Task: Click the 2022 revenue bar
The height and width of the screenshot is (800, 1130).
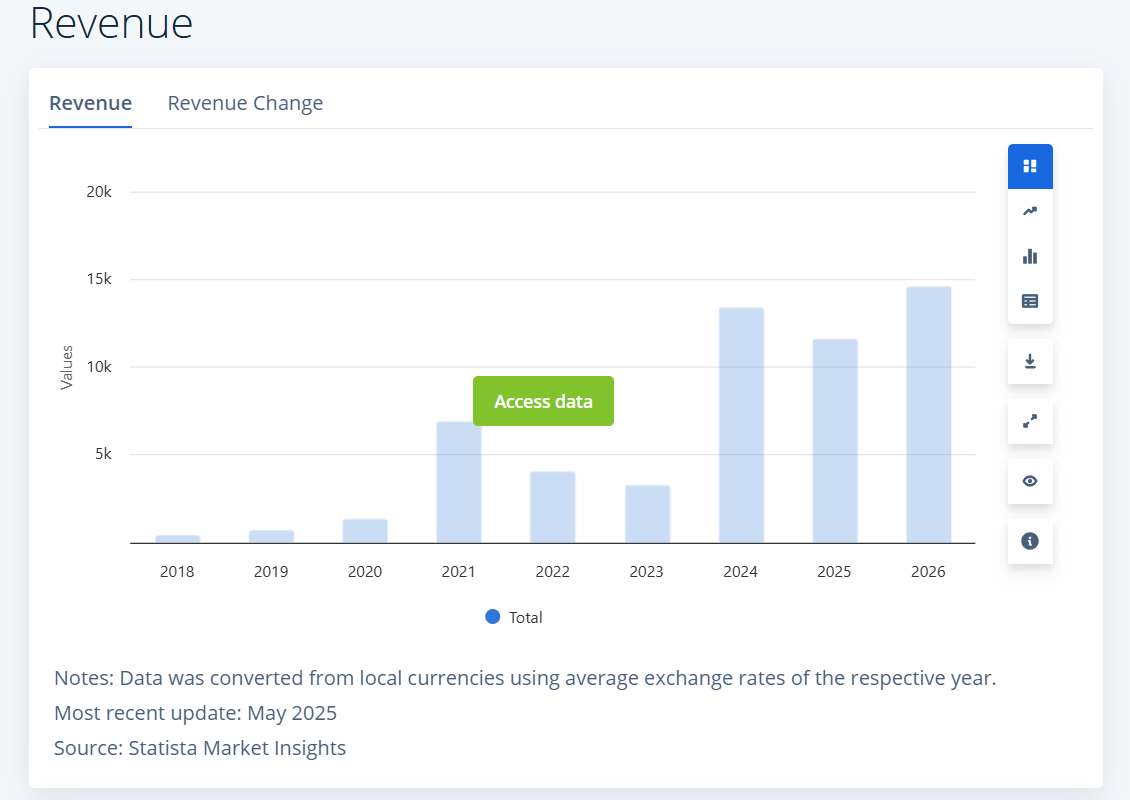Action: [553, 507]
